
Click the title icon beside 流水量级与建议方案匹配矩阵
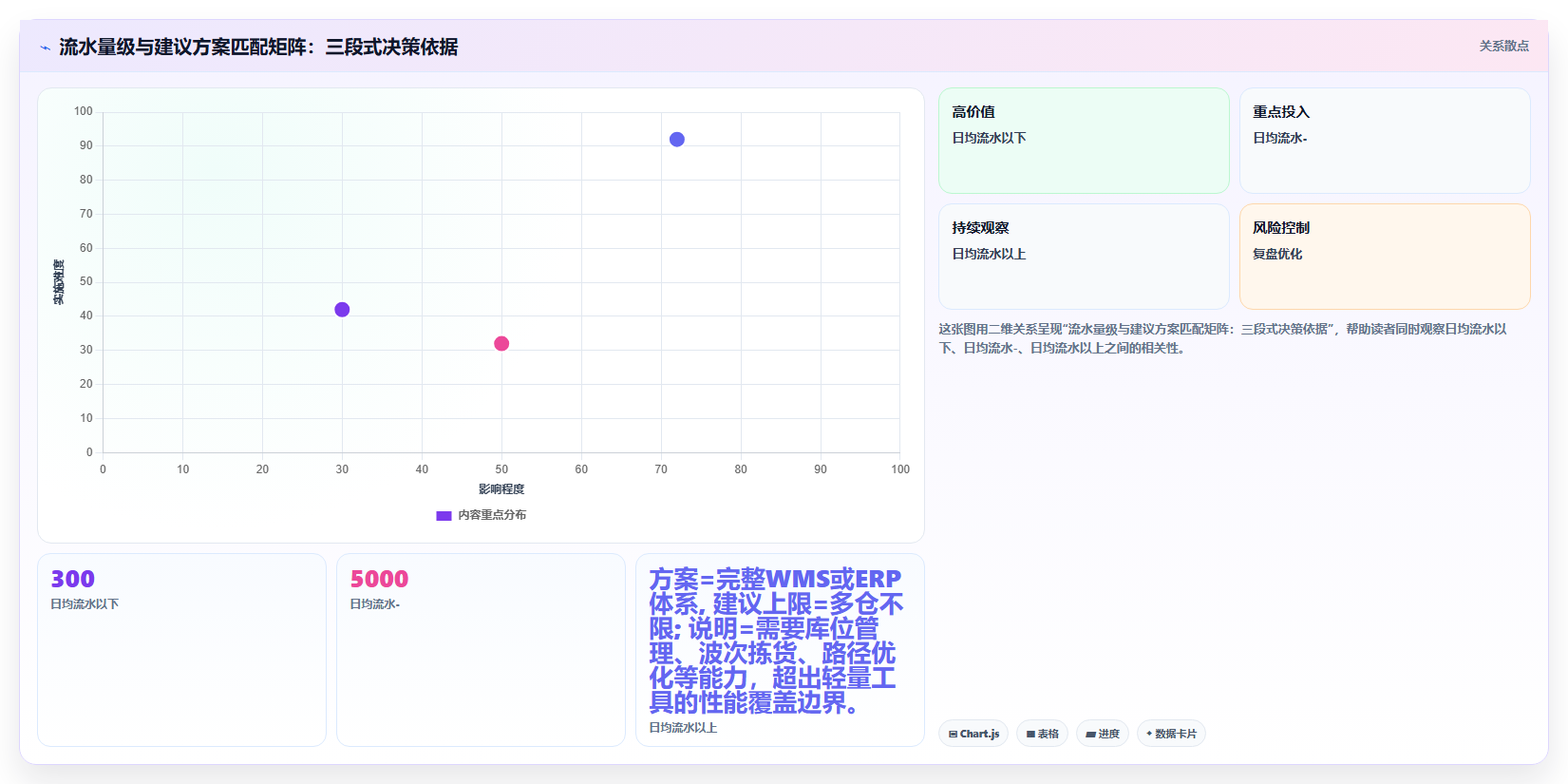coord(45,48)
